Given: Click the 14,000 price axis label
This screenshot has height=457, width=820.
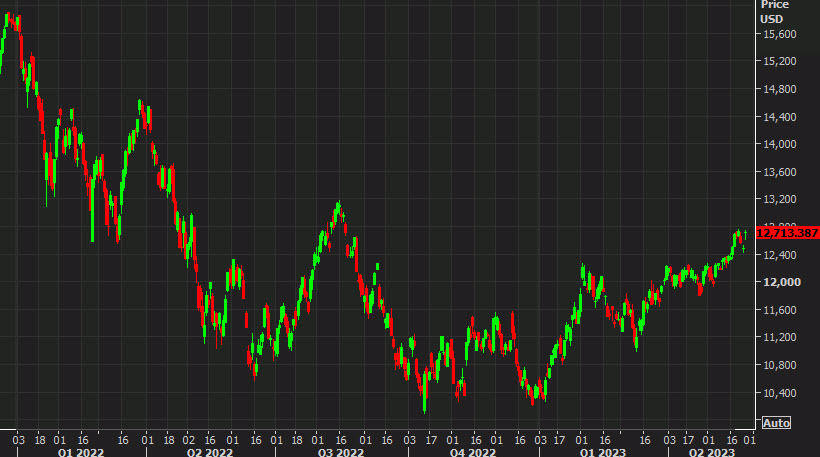Looking at the screenshot, I should point(780,144).
